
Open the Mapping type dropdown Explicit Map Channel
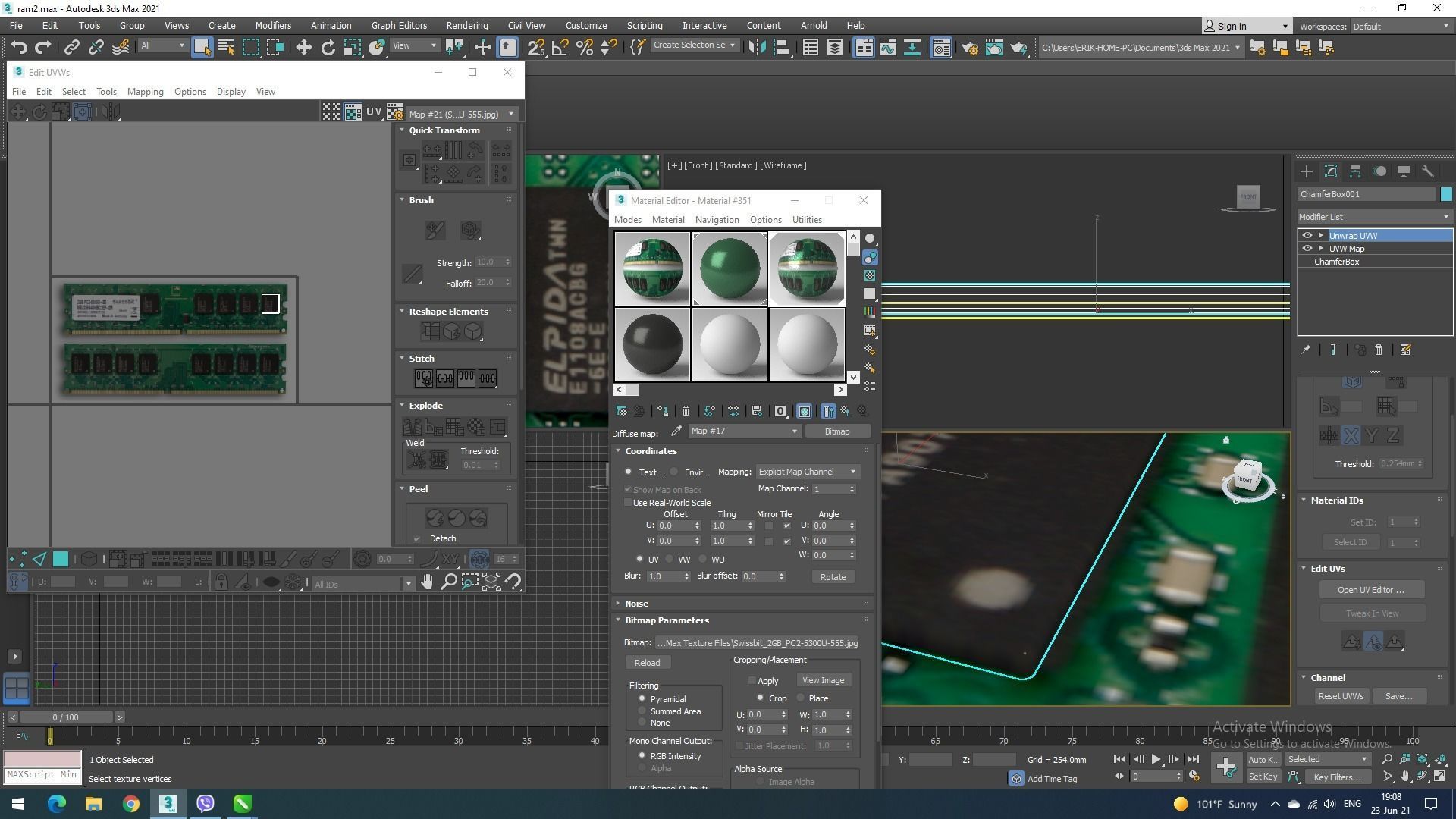pos(807,472)
